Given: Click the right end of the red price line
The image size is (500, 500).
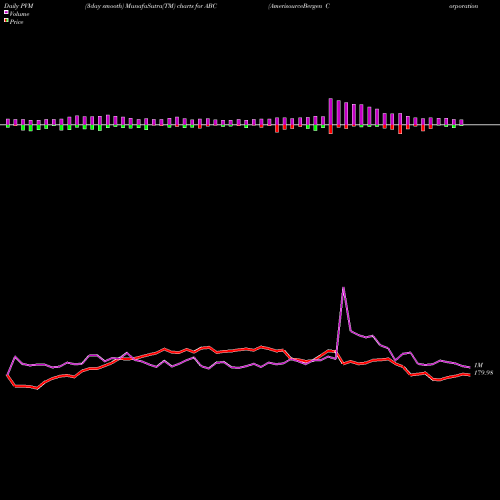Looking at the screenshot, I should tap(469, 375).
